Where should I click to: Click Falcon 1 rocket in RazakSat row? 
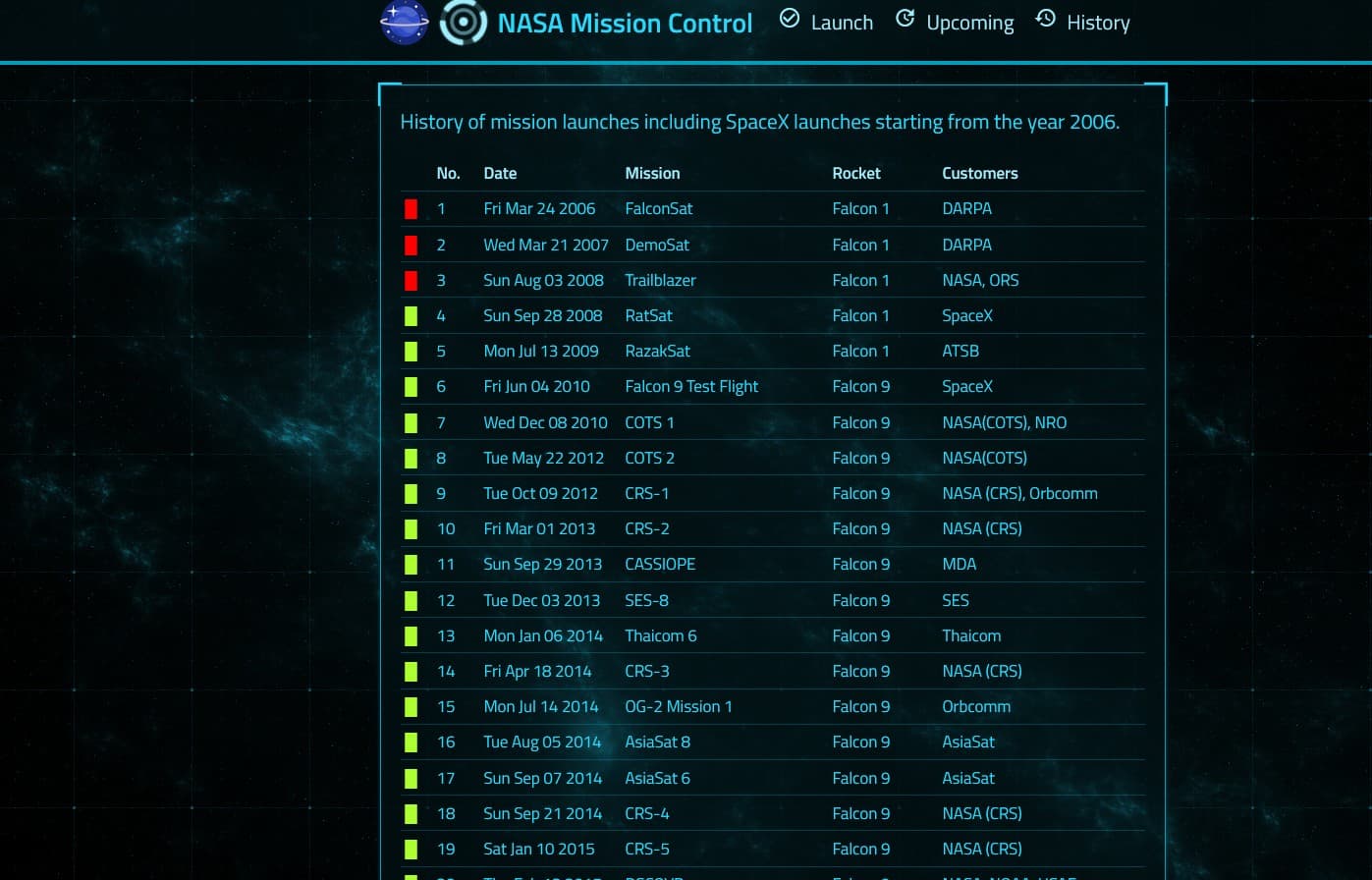860,351
